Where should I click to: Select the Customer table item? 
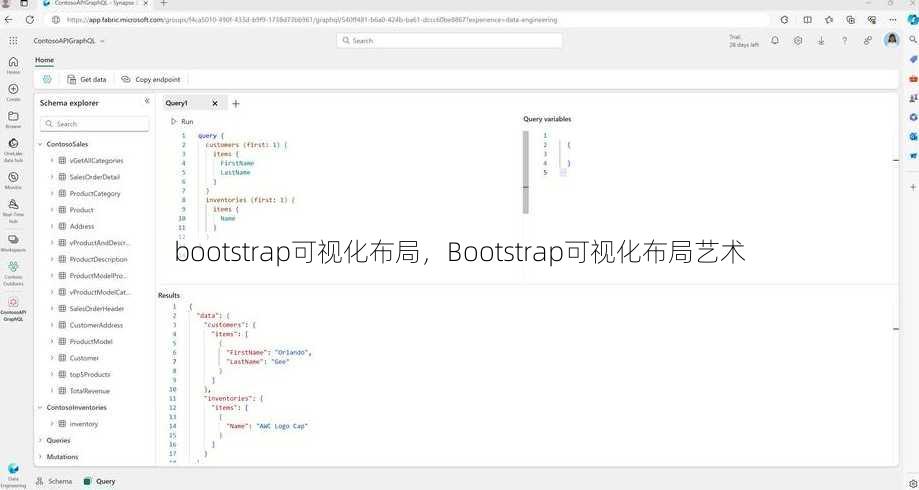coord(84,358)
